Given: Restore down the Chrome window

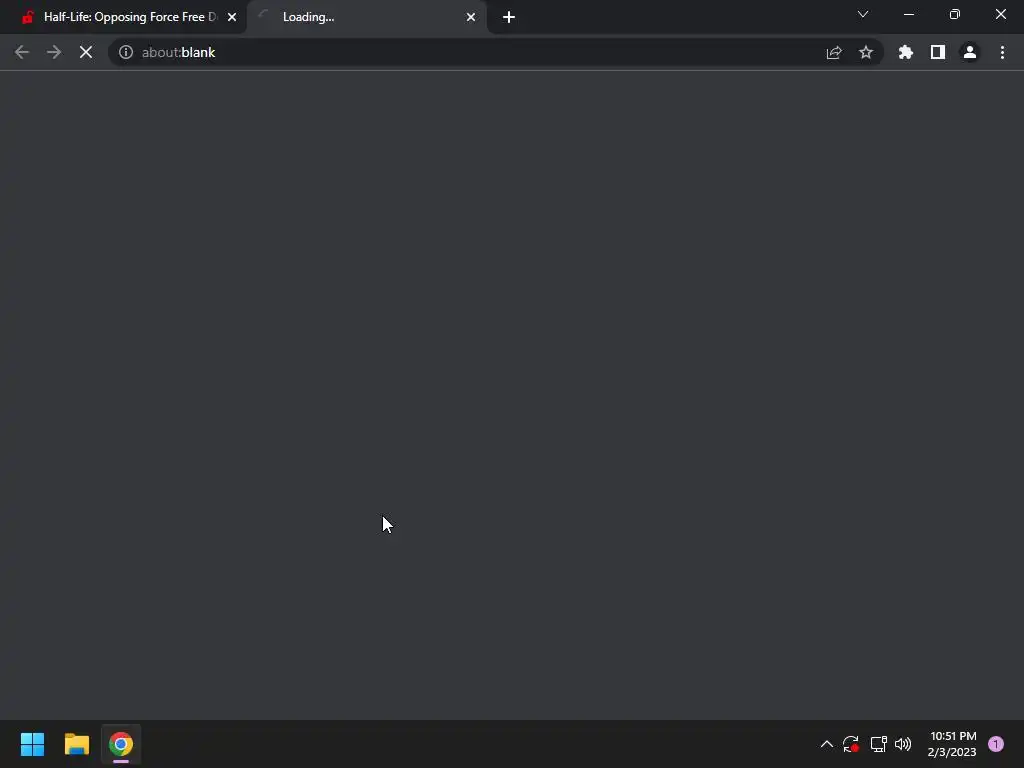Looking at the screenshot, I should point(955,14).
